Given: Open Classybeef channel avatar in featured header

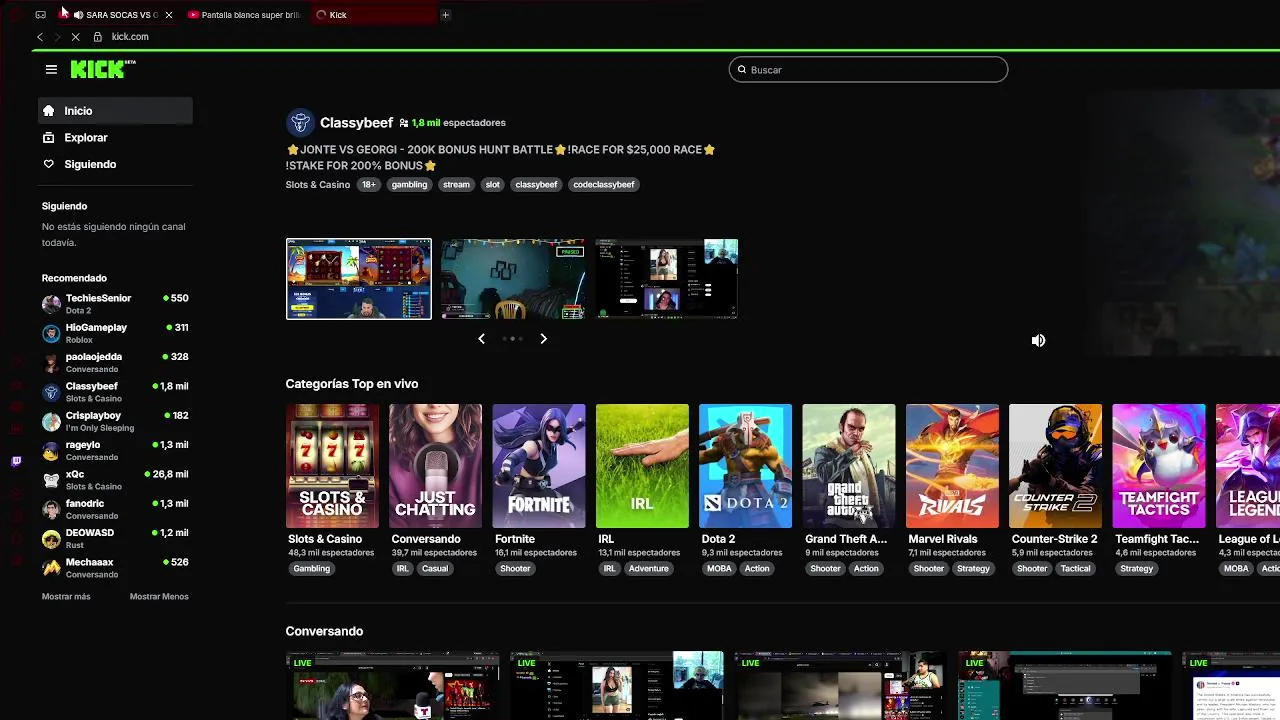Looking at the screenshot, I should pos(299,122).
